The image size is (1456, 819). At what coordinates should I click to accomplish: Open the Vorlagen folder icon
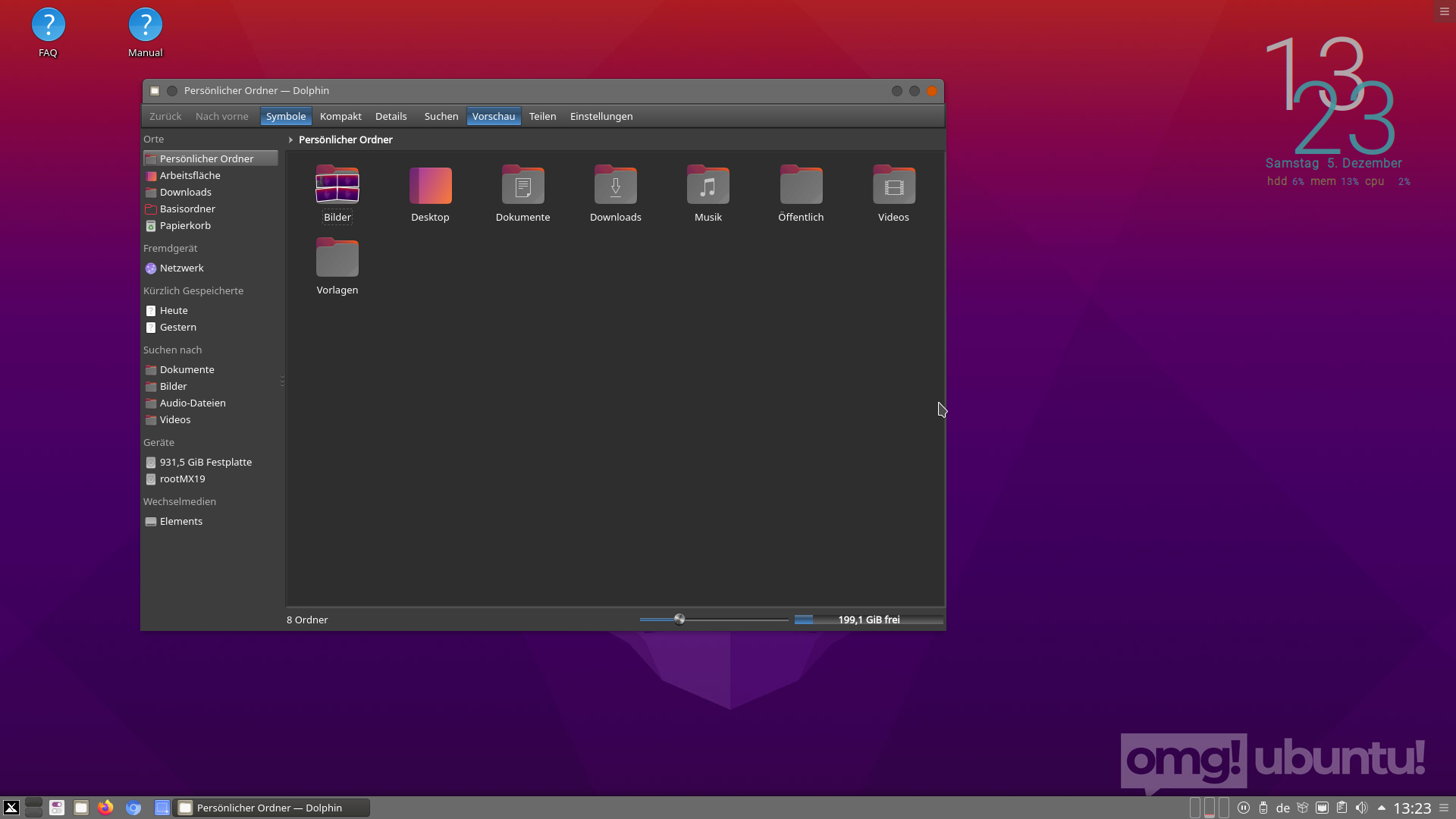(337, 259)
